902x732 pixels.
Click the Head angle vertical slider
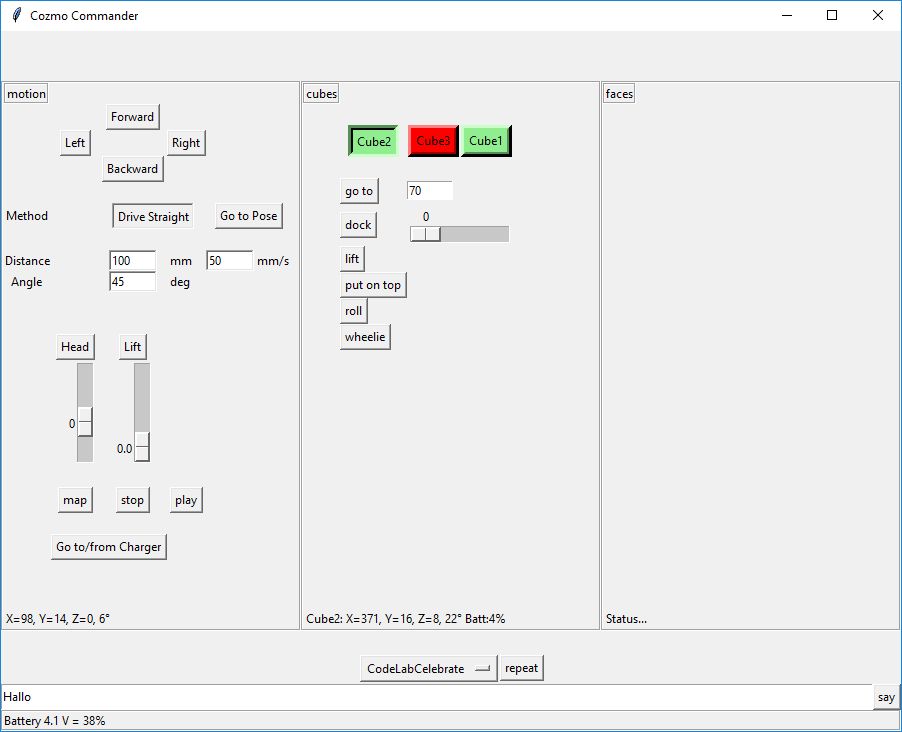(x=85, y=412)
